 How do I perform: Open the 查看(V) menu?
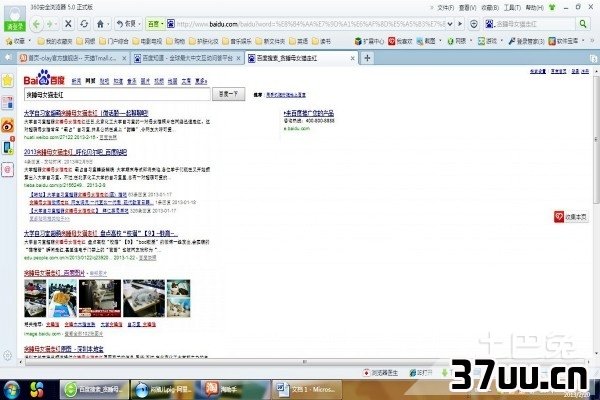(x=467, y=8)
